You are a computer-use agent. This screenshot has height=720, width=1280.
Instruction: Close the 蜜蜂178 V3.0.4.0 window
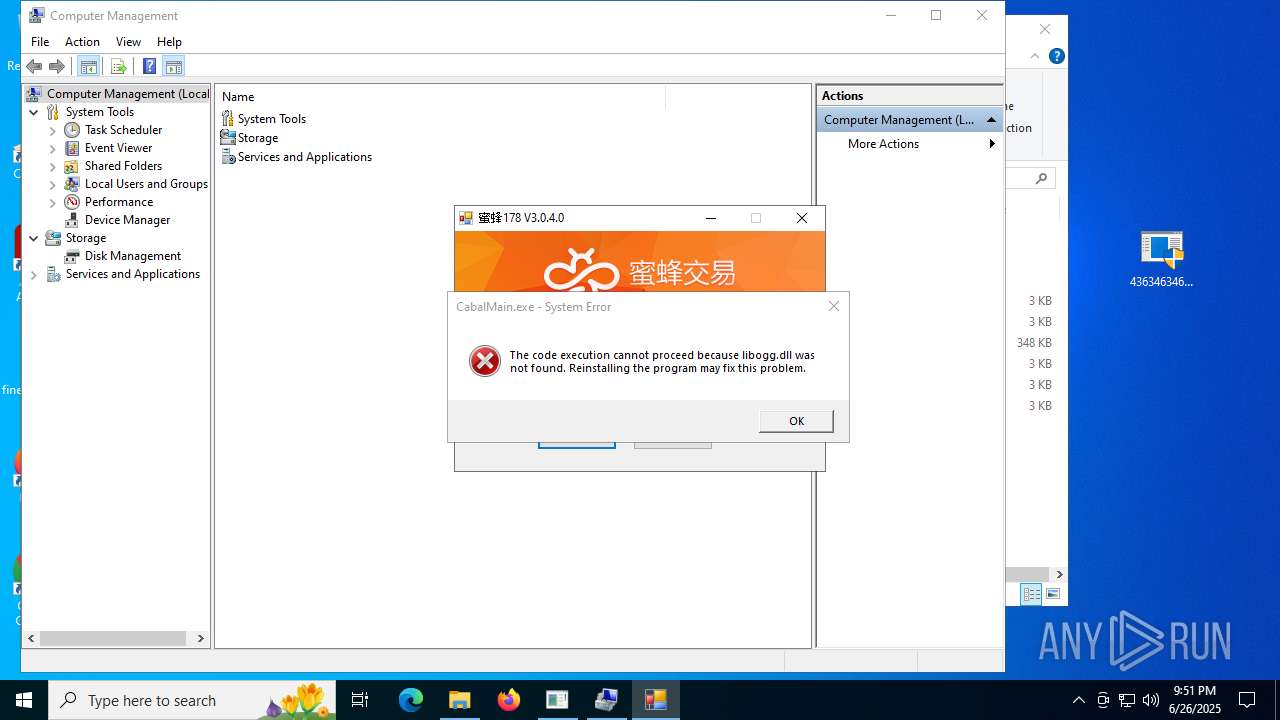pos(802,218)
